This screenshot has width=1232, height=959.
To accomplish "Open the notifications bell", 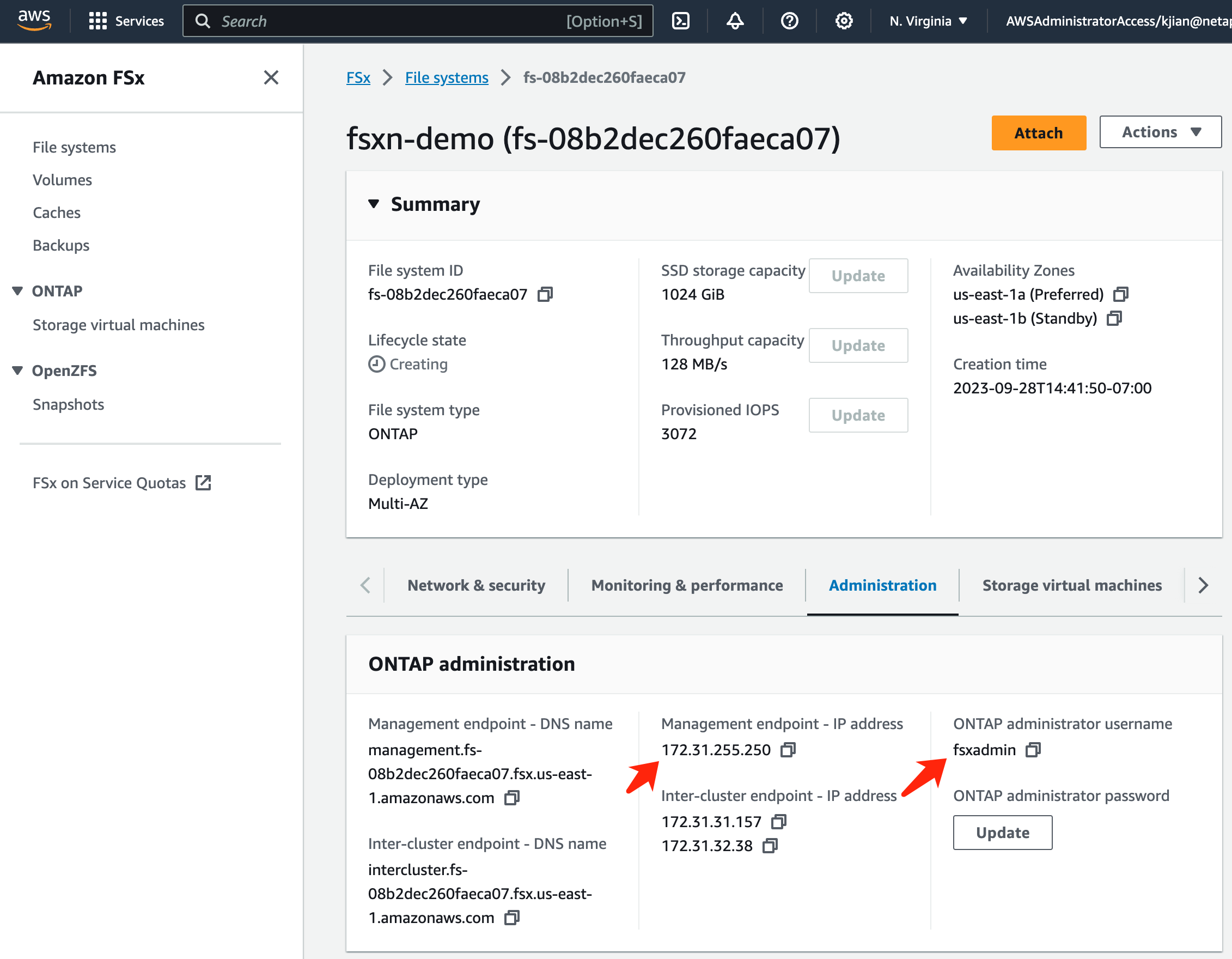I will click(x=734, y=21).
